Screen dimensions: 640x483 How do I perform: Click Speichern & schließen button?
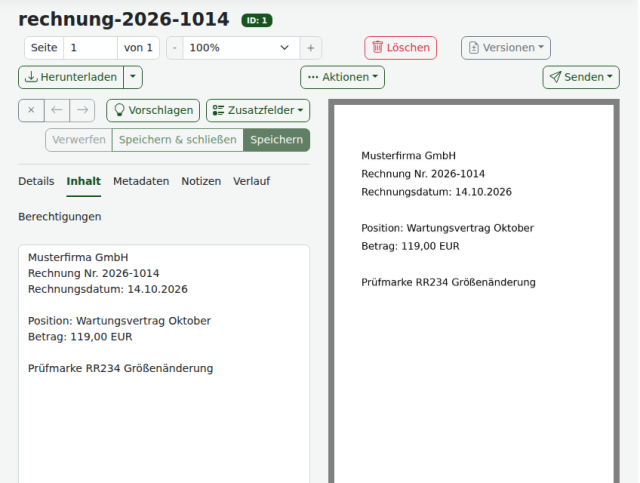(178, 140)
